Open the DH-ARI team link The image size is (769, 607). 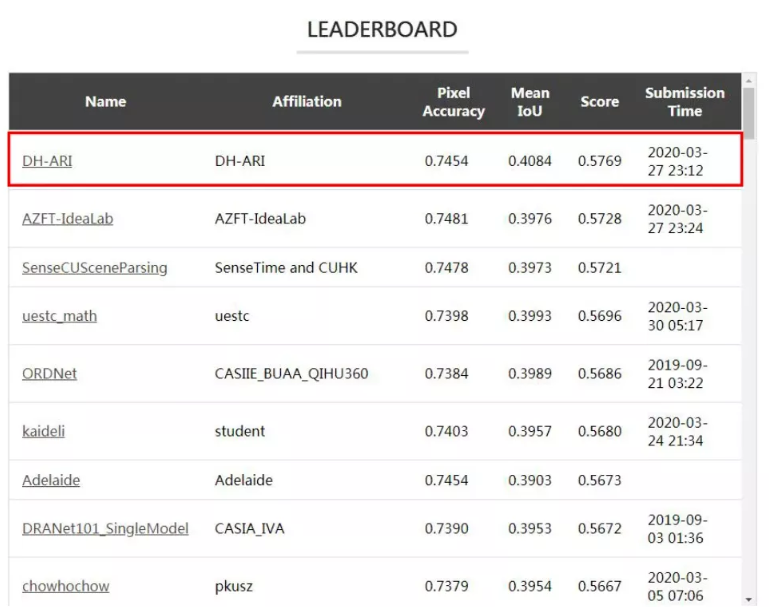click(47, 161)
